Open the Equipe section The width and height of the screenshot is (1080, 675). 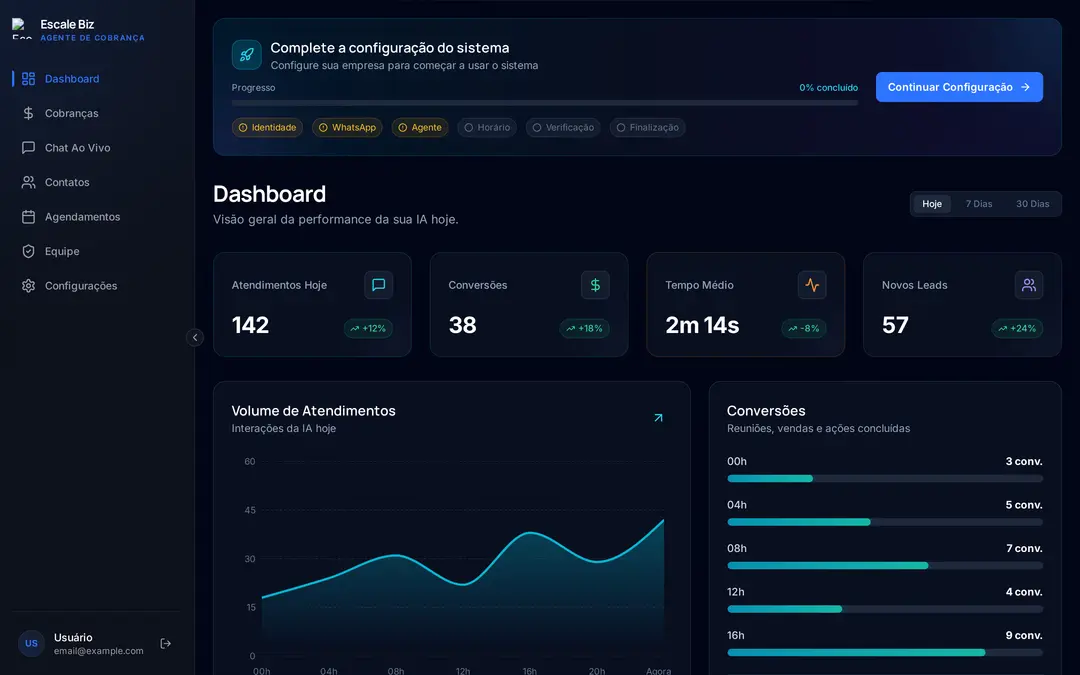pyautogui.click(x=97, y=251)
